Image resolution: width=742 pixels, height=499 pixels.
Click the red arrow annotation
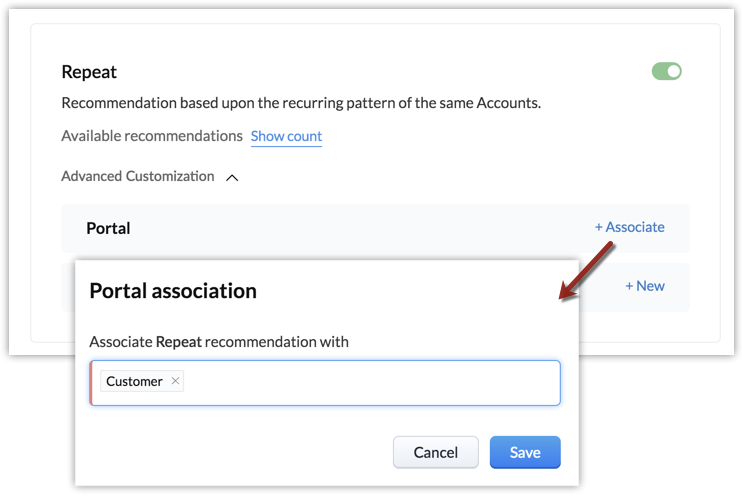(x=586, y=274)
